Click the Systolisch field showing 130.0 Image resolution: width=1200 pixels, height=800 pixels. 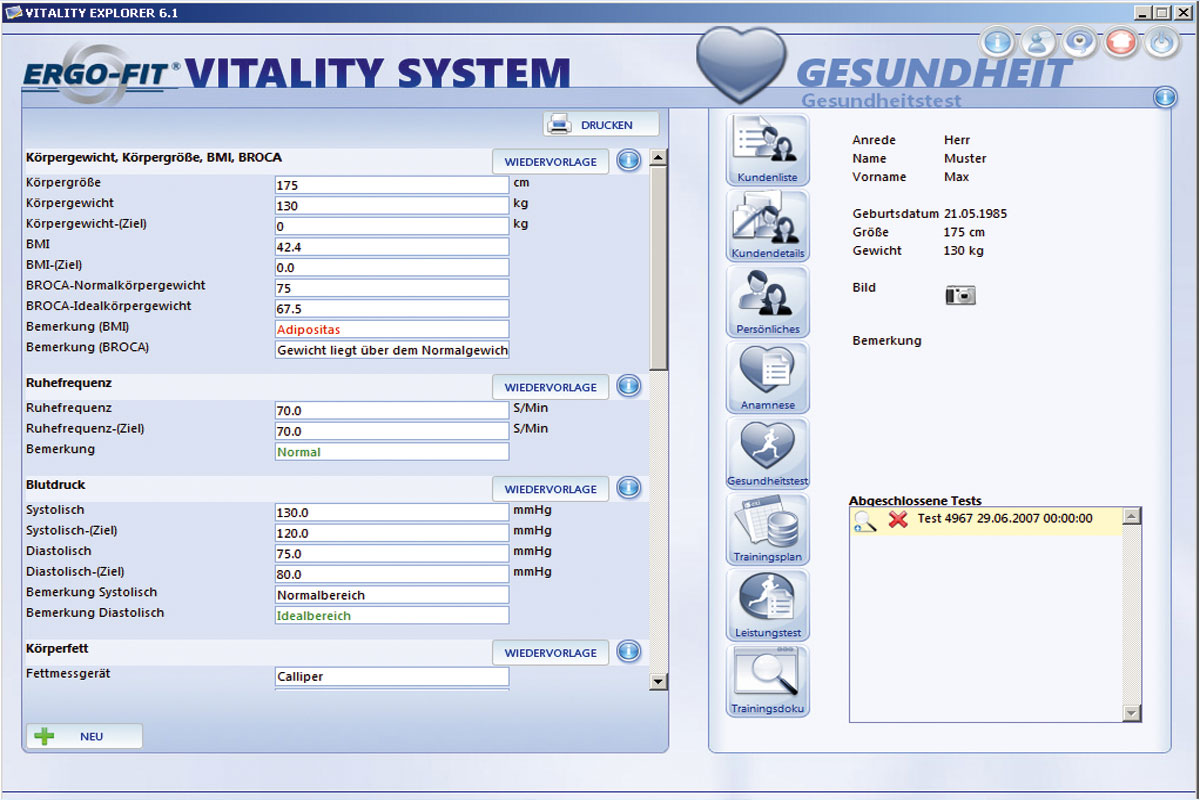392,513
